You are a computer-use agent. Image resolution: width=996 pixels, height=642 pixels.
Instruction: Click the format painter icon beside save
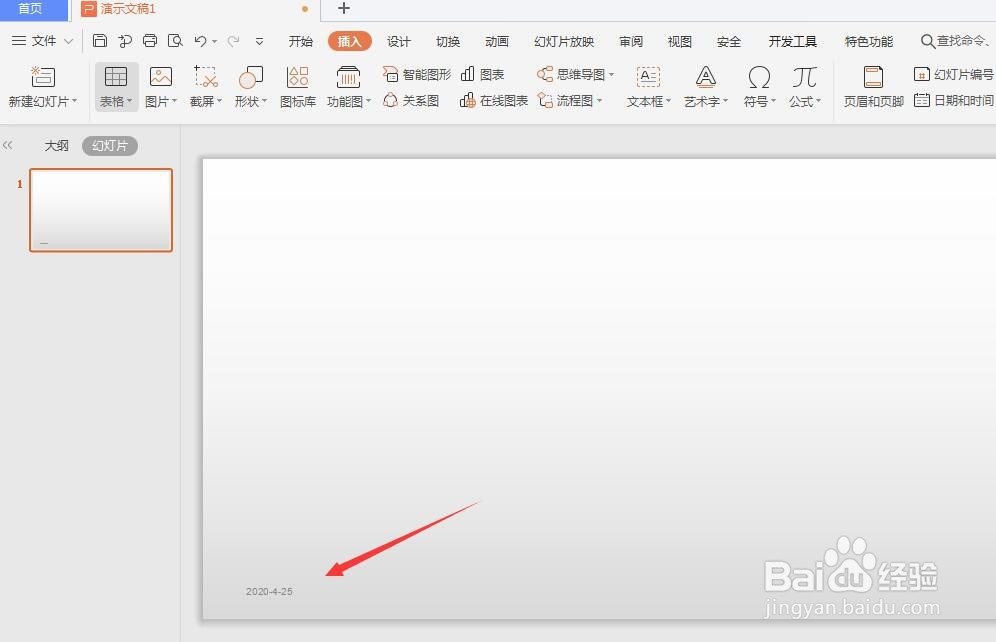(x=125, y=41)
